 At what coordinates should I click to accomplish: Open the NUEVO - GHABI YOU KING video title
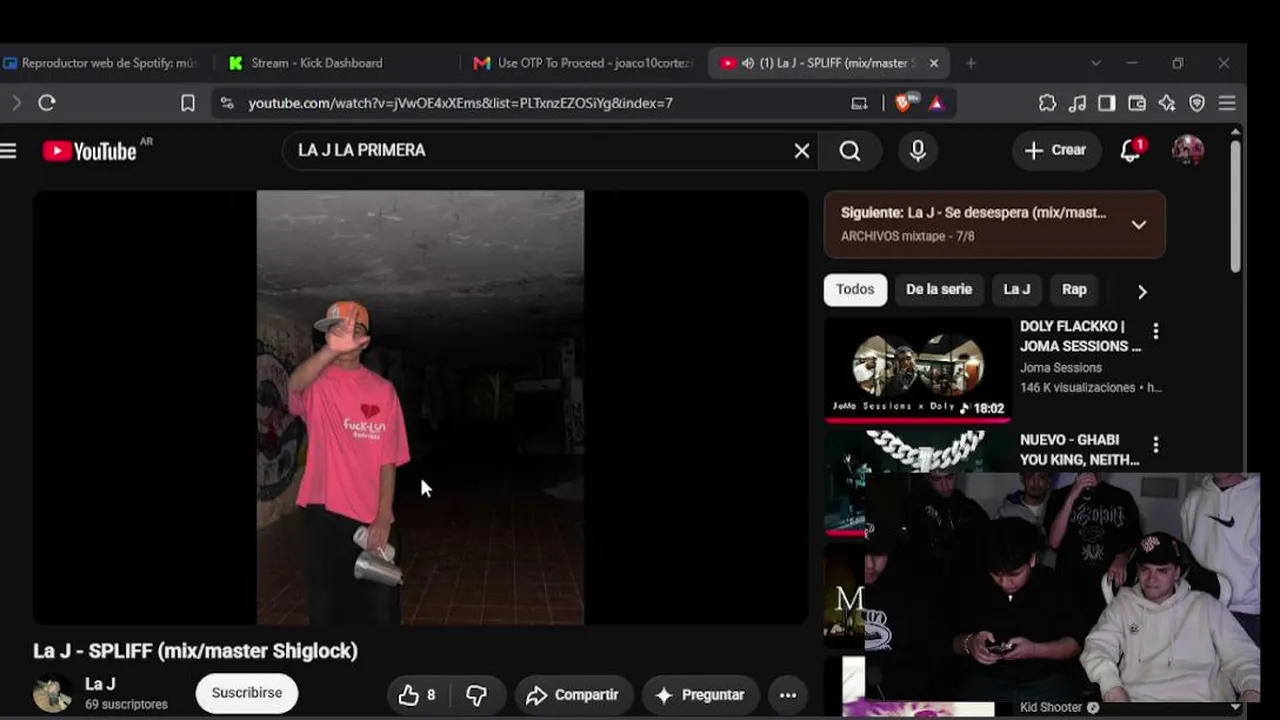coord(1080,450)
